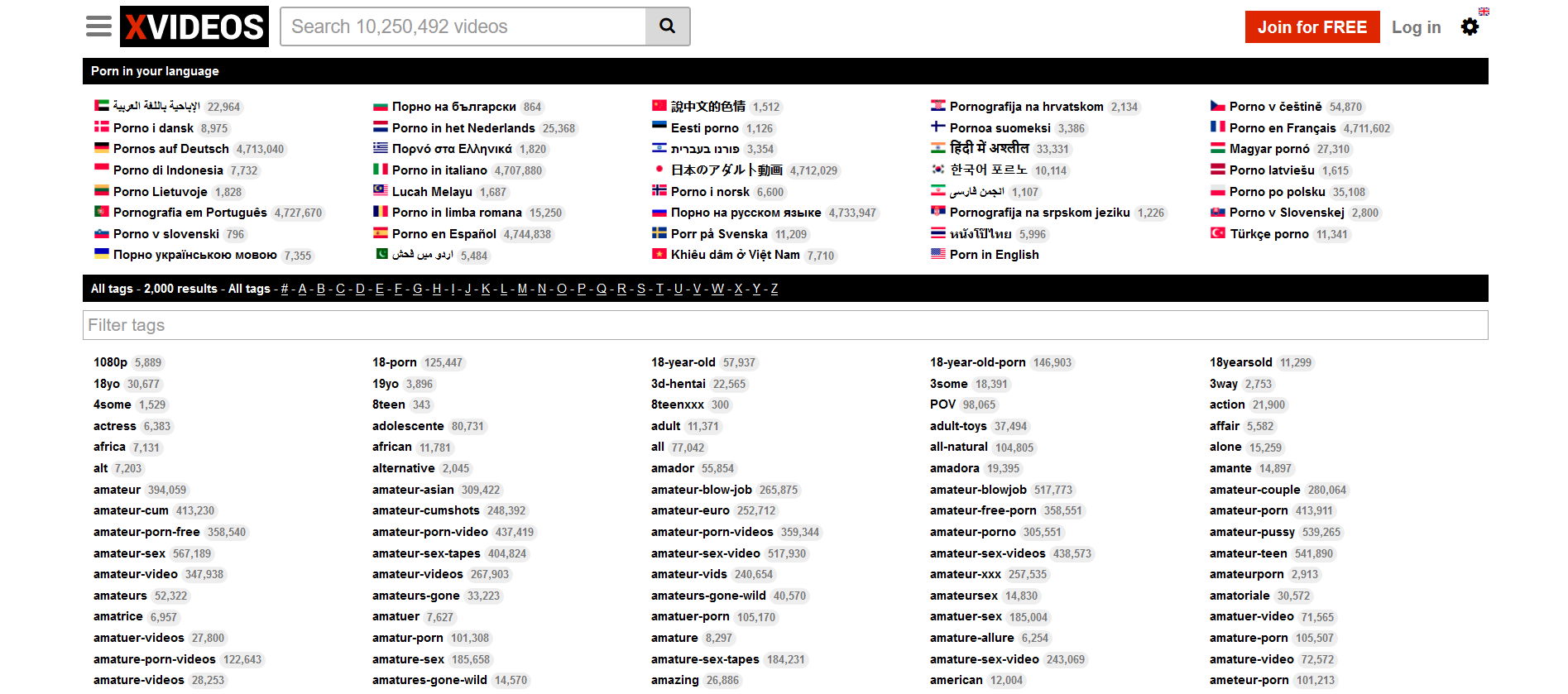This screenshot has height=694, width=1568.
Task: Select the Korean language link
Action: coord(989,170)
